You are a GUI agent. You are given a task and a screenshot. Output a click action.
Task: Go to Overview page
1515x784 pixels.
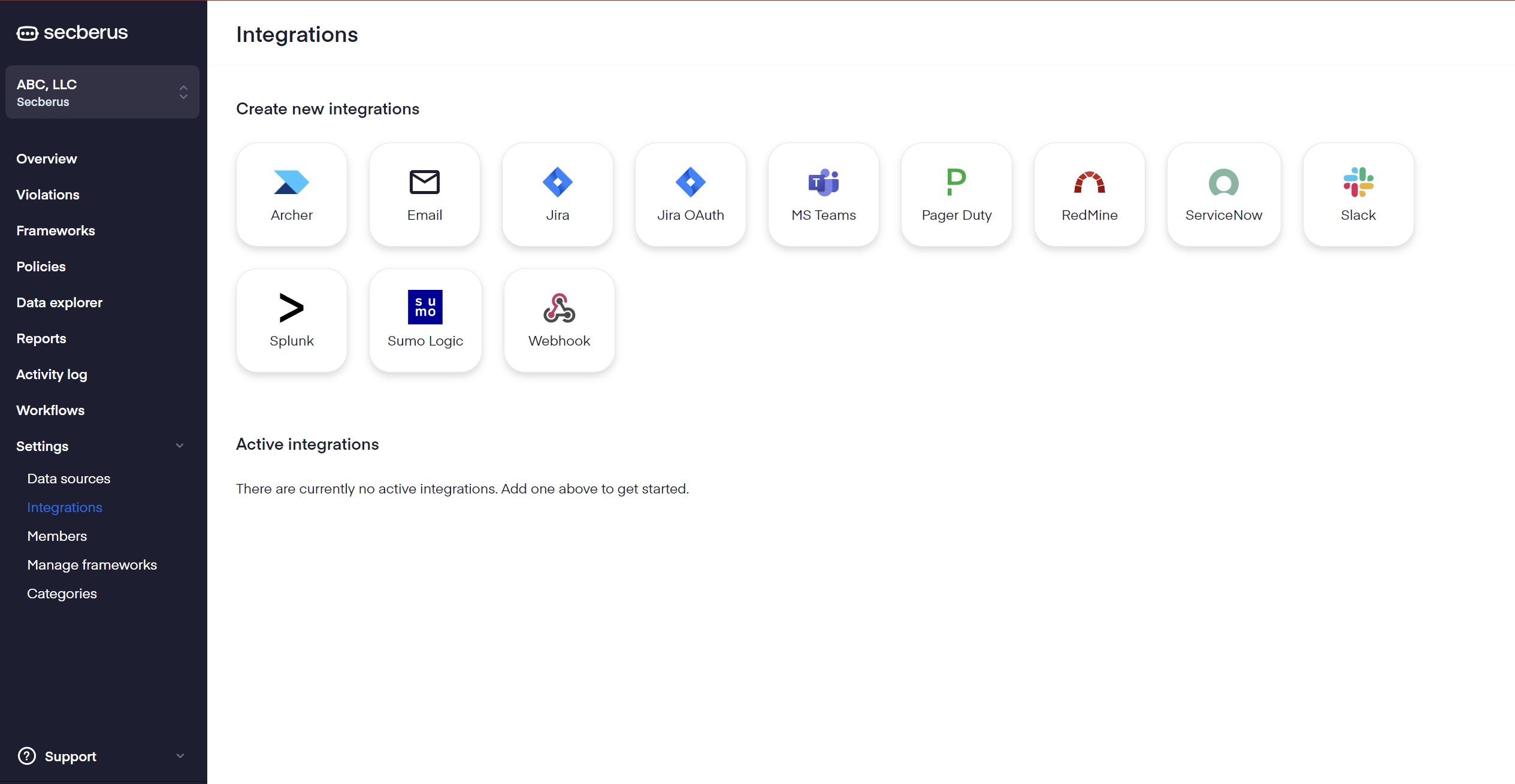tap(47, 159)
